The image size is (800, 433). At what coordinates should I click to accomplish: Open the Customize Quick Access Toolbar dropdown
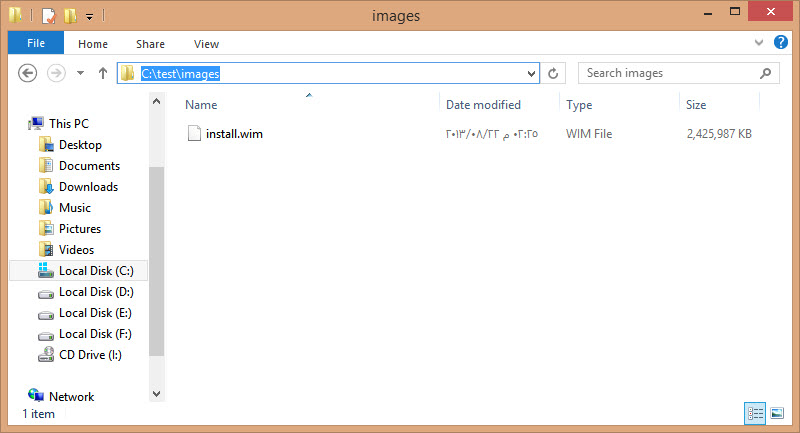click(89, 16)
